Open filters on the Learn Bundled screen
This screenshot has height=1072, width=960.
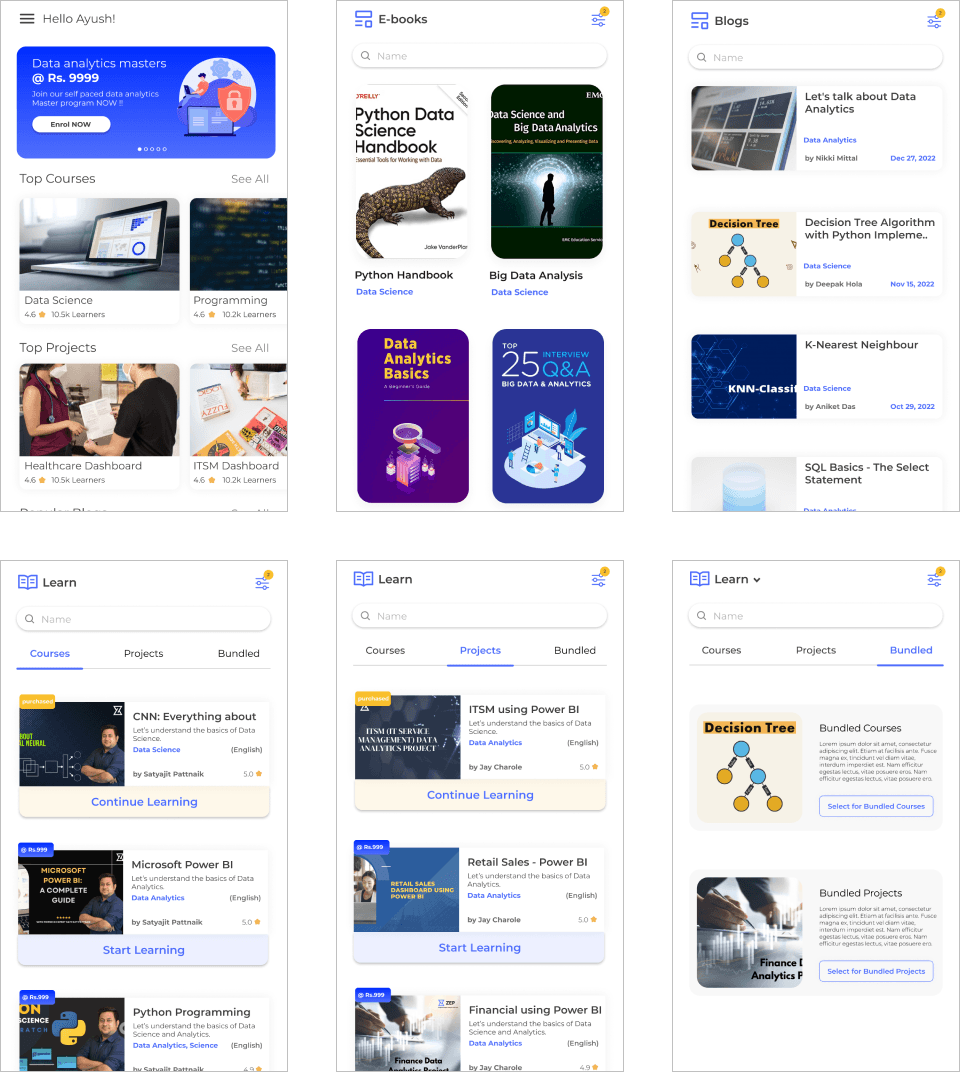click(x=934, y=579)
